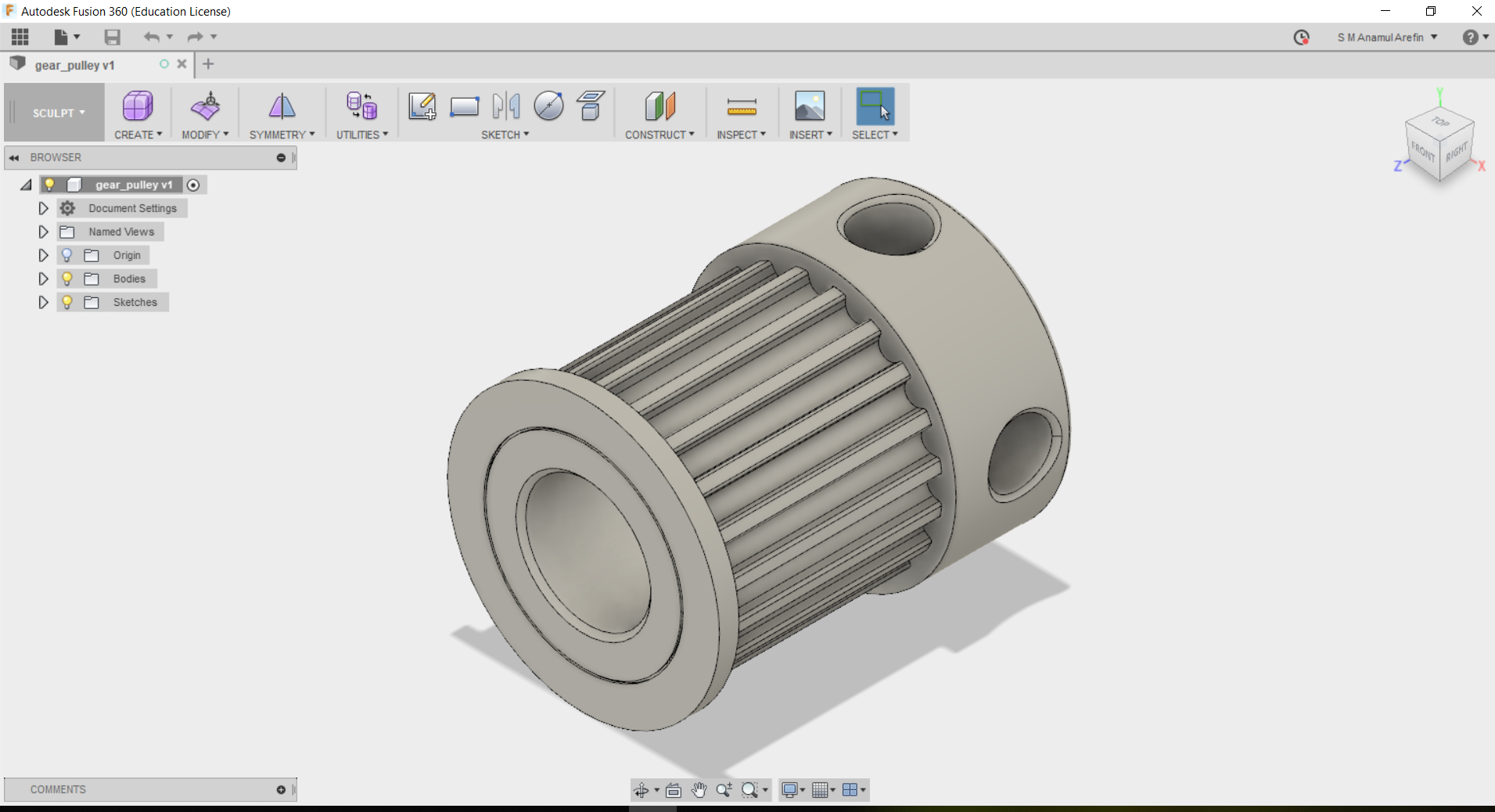Toggle the Sketches folder lightbulb
This screenshot has width=1495, height=812.
point(67,302)
